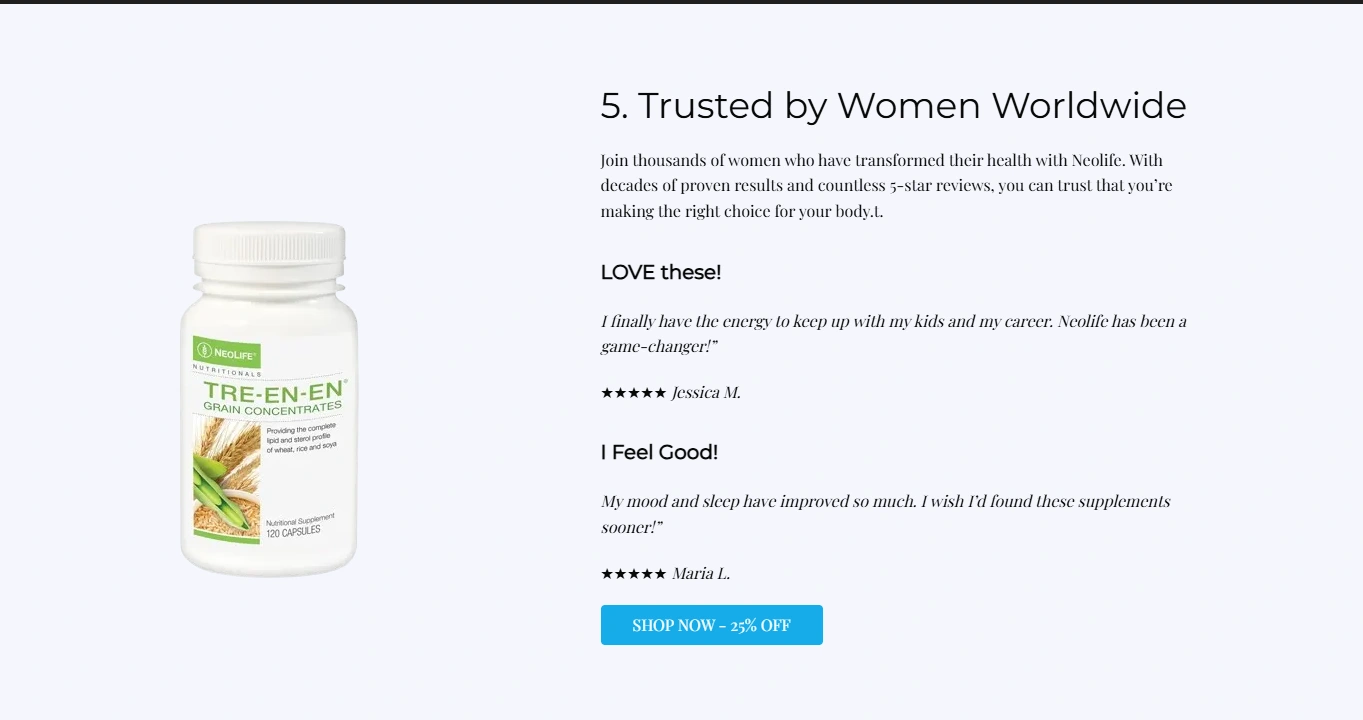Screen dimensions: 1363x720
Task: Click the five-star rating beside Jessica M.
Action: point(633,393)
